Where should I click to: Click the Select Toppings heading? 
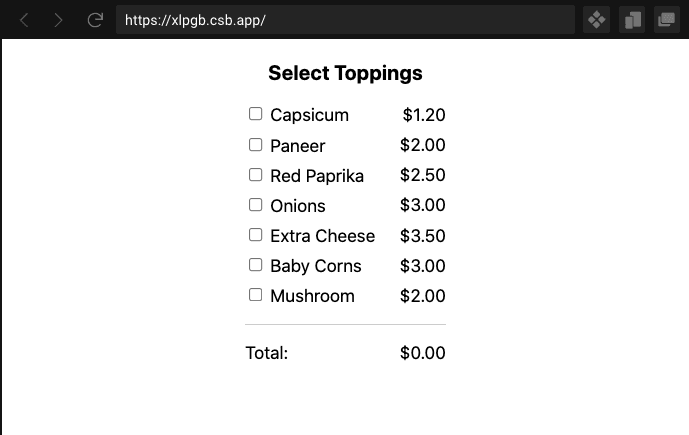tap(345, 73)
